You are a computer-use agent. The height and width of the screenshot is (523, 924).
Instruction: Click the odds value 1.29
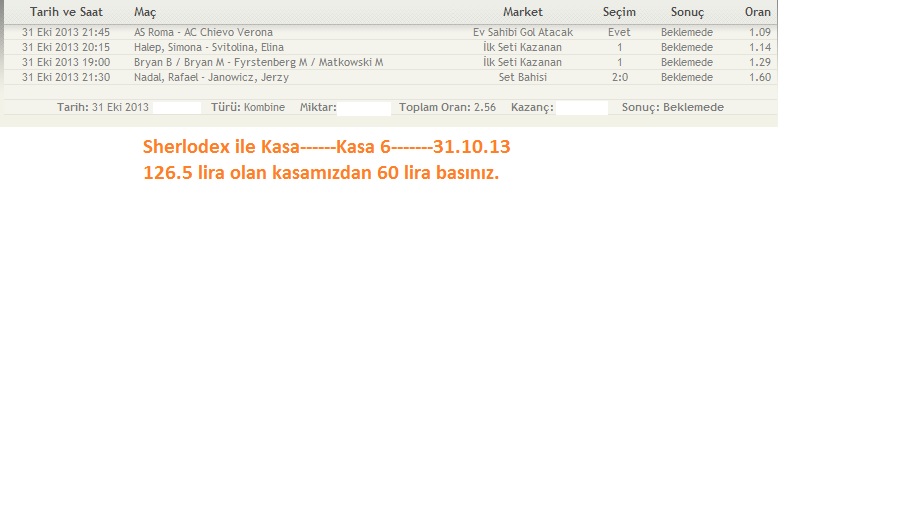[x=760, y=62]
